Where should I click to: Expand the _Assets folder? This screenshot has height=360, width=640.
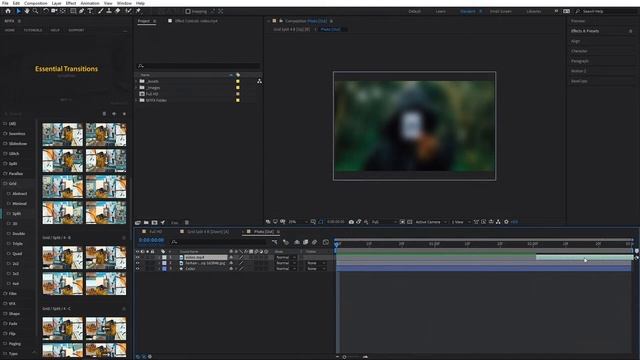click(137, 81)
